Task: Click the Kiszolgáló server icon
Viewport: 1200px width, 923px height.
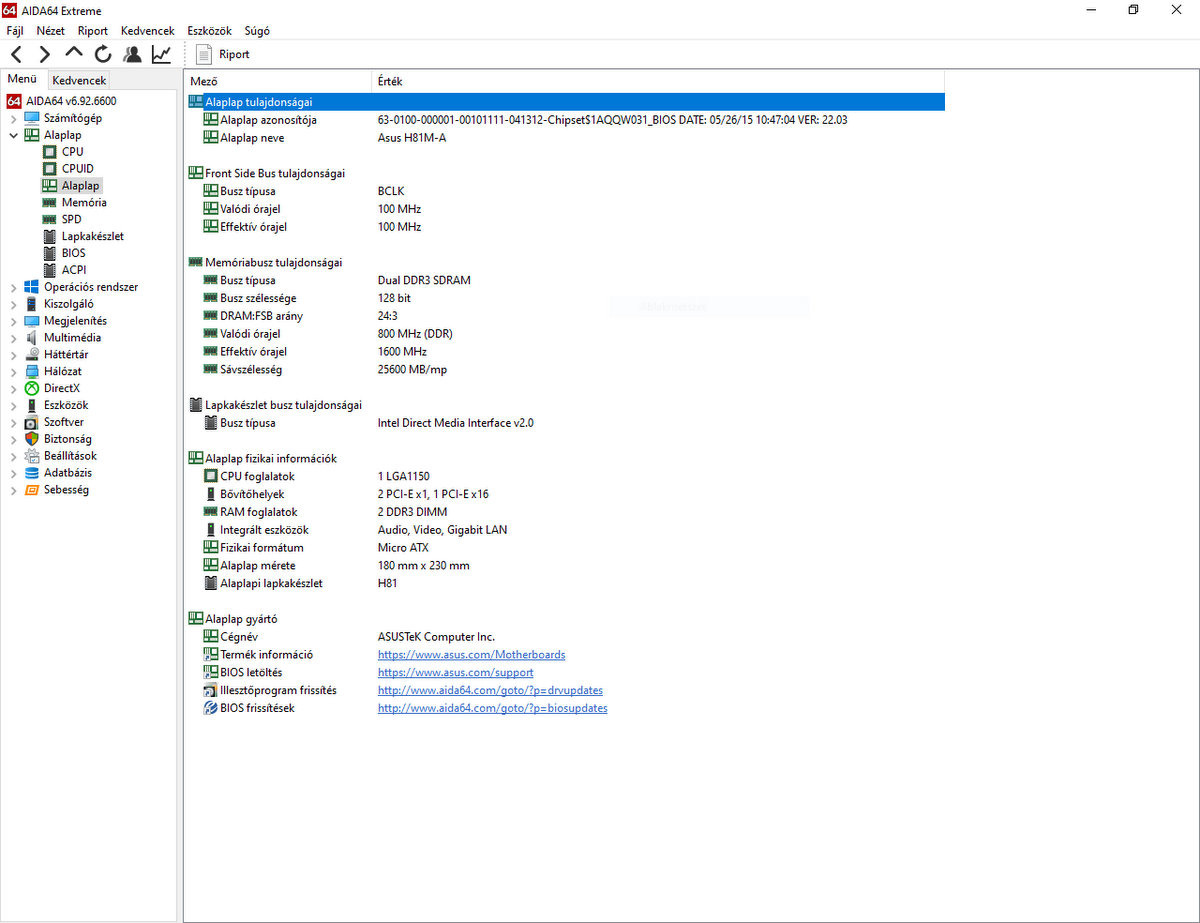Action: 32,304
